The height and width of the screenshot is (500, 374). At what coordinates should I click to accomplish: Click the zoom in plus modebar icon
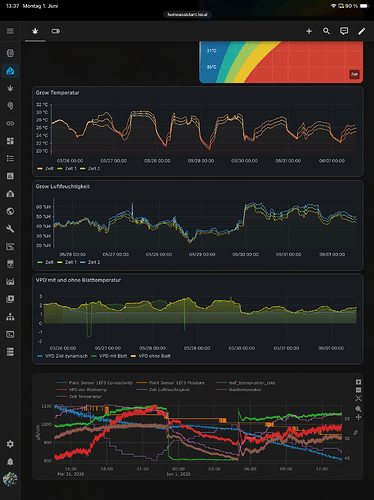click(358, 382)
